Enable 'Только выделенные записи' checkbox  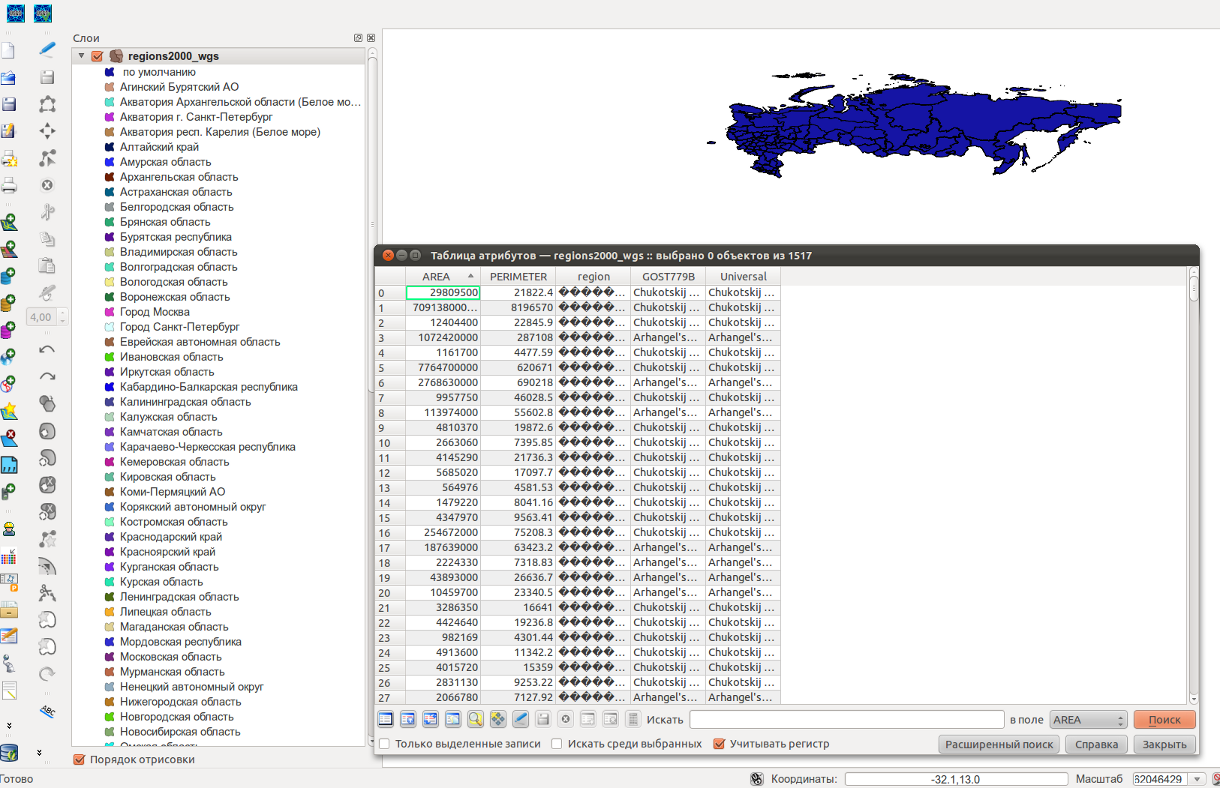pos(385,744)
